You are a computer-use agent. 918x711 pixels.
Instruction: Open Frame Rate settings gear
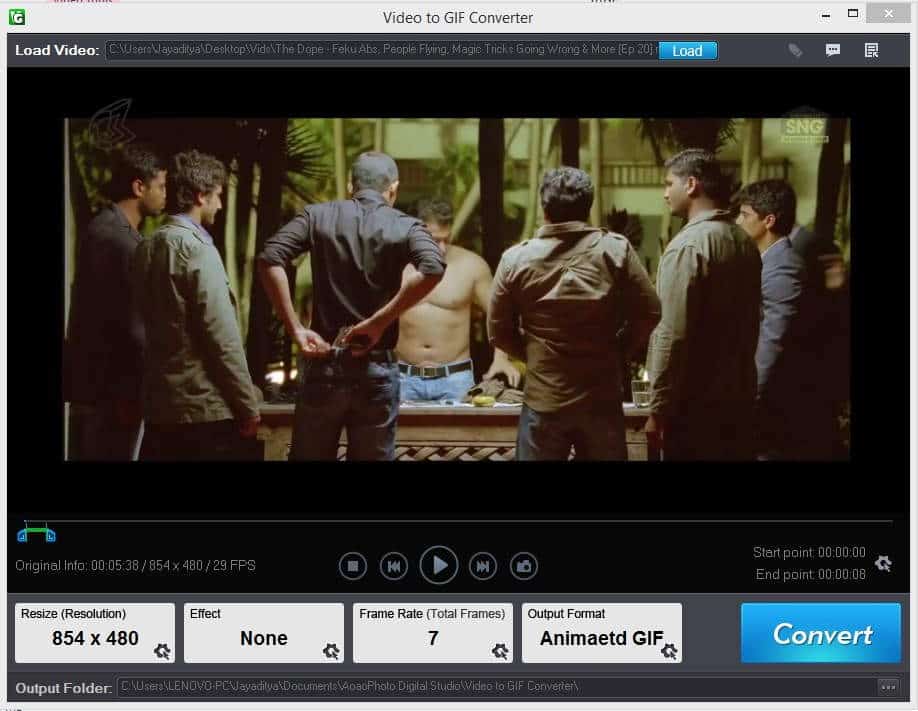pos(500,651)
